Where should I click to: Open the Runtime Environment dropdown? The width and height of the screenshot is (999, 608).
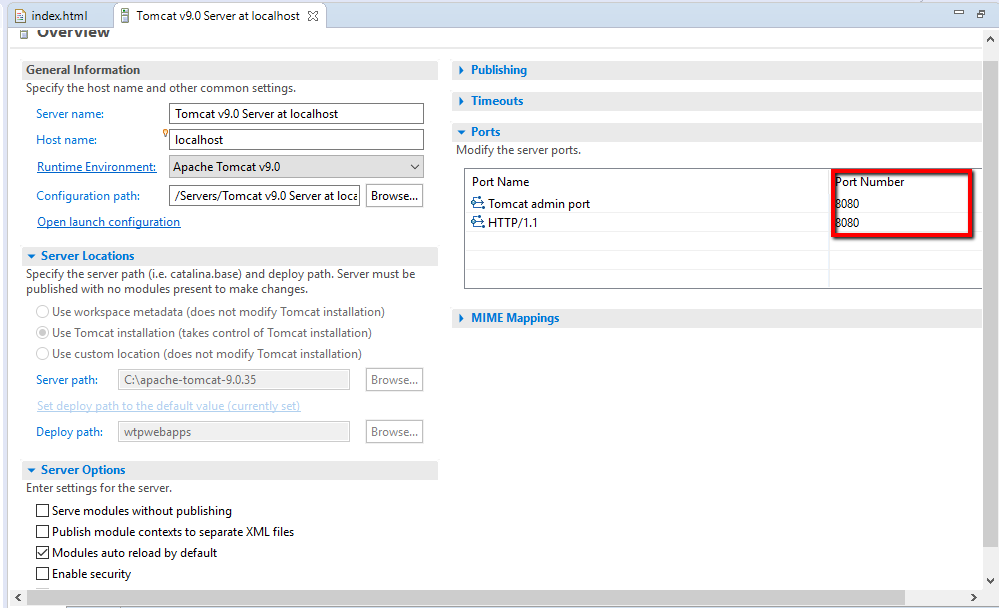[296, 167]
